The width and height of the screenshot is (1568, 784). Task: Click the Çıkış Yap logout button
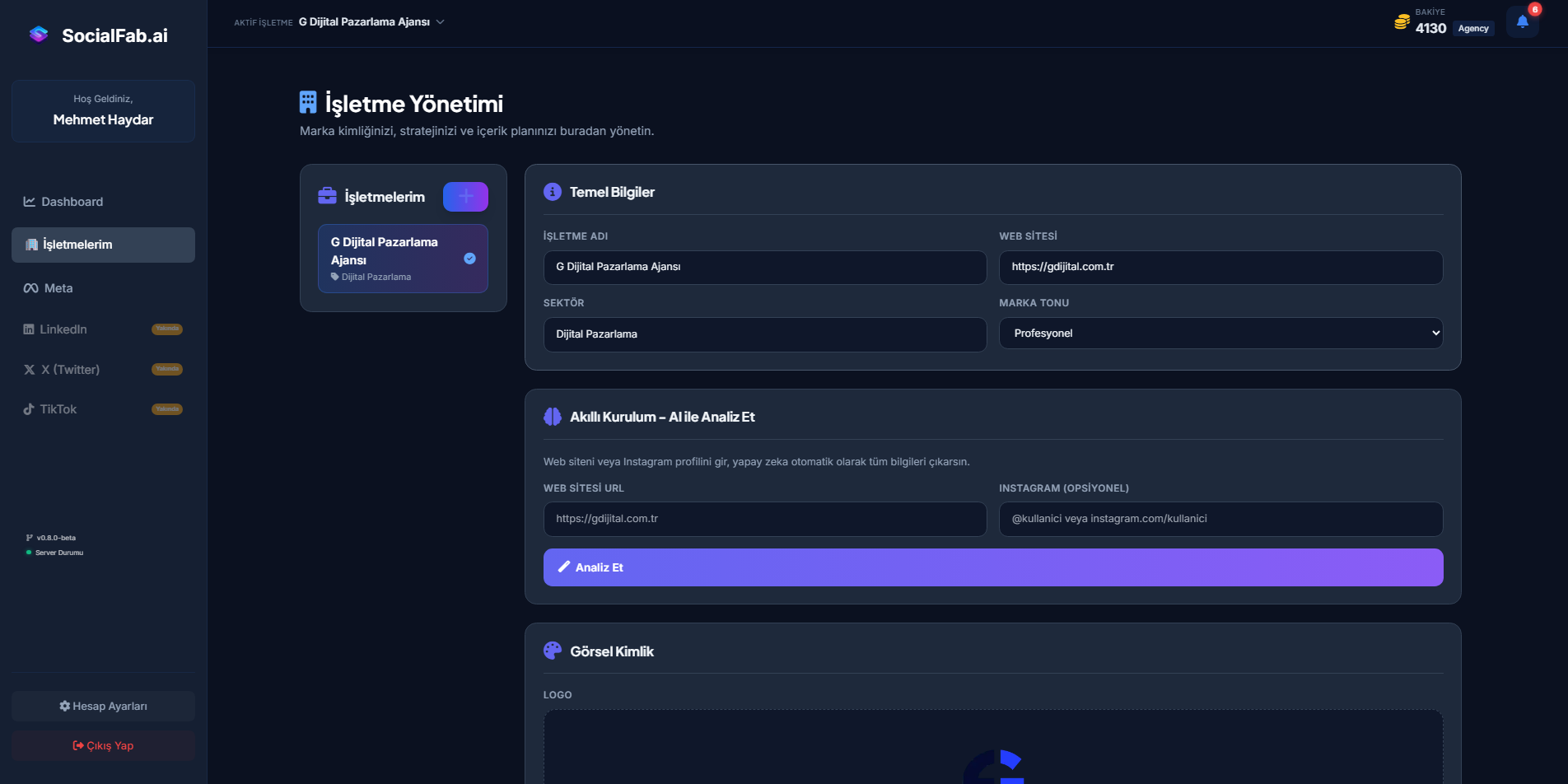tap(103, 746)
